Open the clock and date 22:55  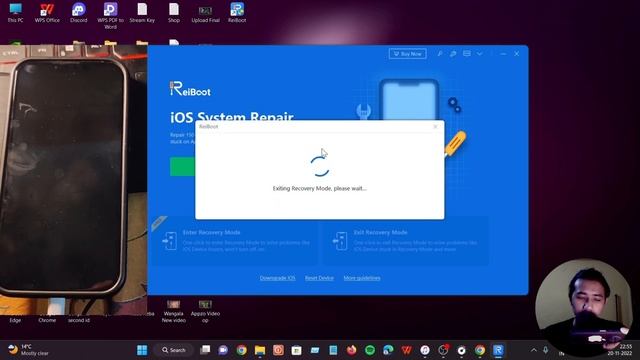(x=620, y=350)
